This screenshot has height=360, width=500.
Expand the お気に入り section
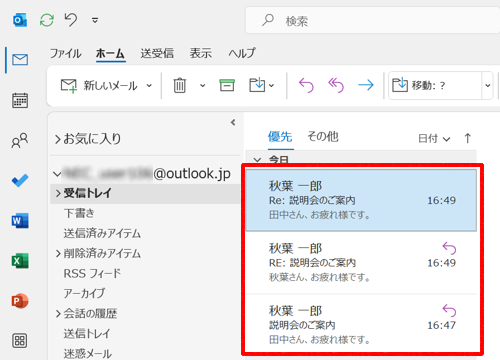[x=58, y=139]
